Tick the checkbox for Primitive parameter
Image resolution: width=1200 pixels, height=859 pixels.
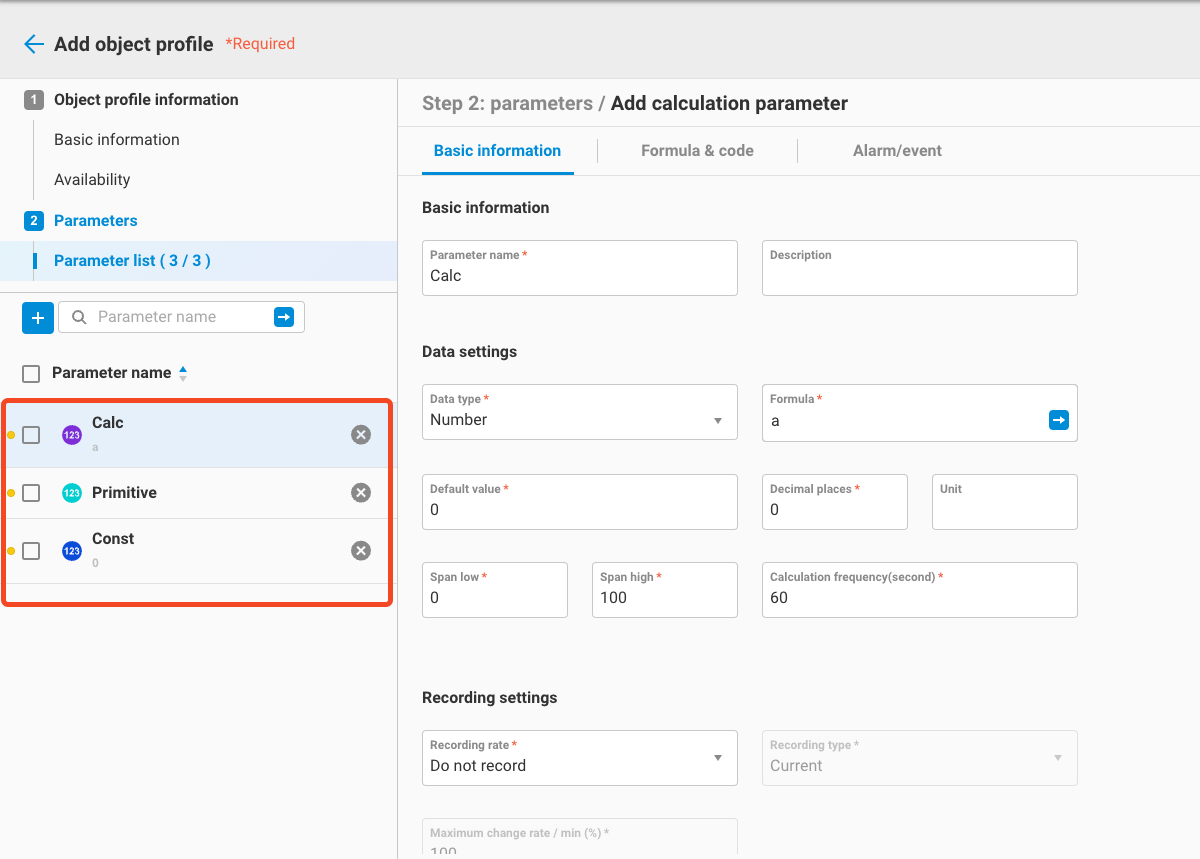click(x=31, y=493)
